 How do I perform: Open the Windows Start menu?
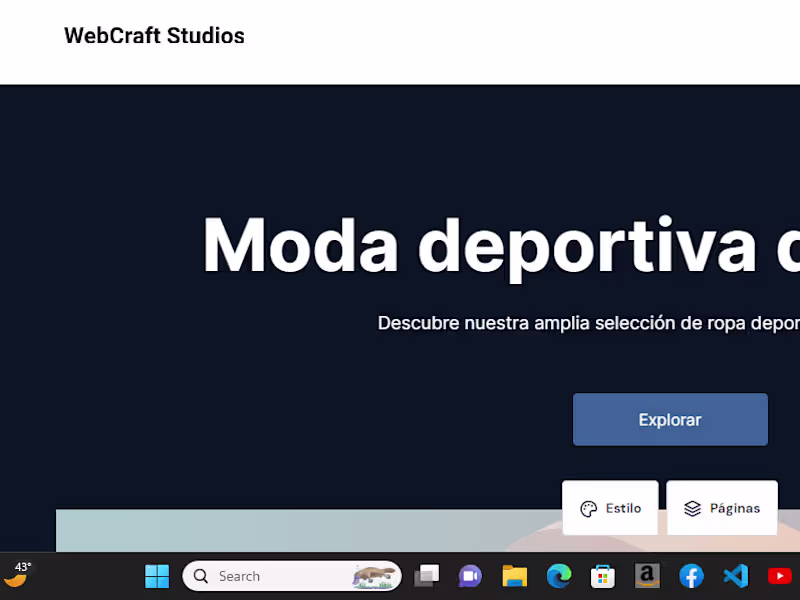coord(157,576)
